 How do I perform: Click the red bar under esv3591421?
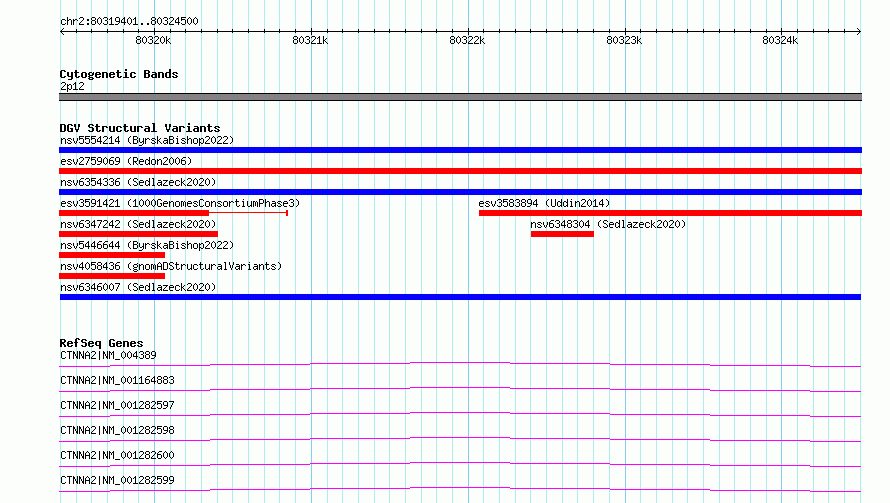[x=134, y=213]
